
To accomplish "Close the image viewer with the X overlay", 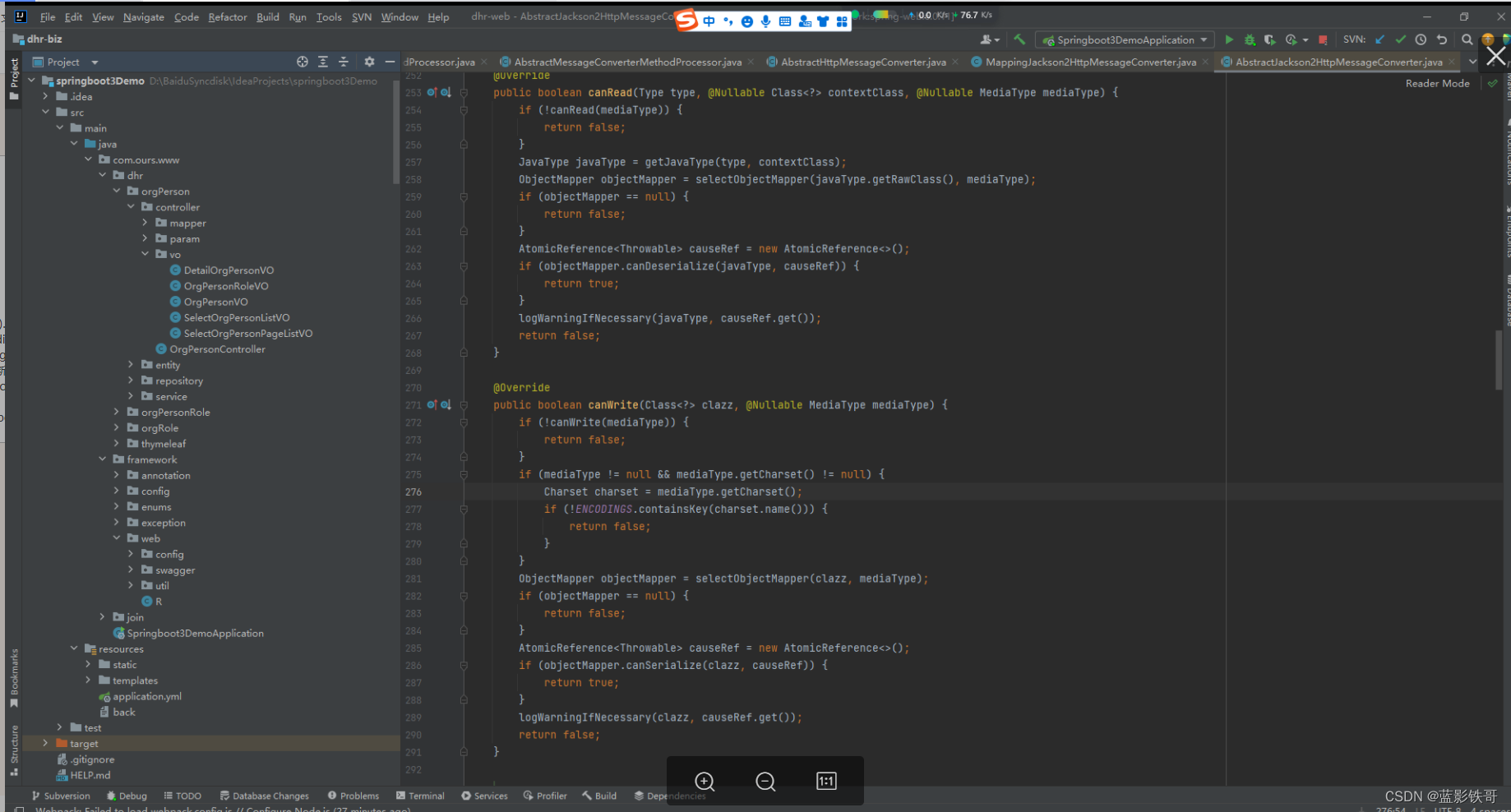I will tap(1496, 56).
